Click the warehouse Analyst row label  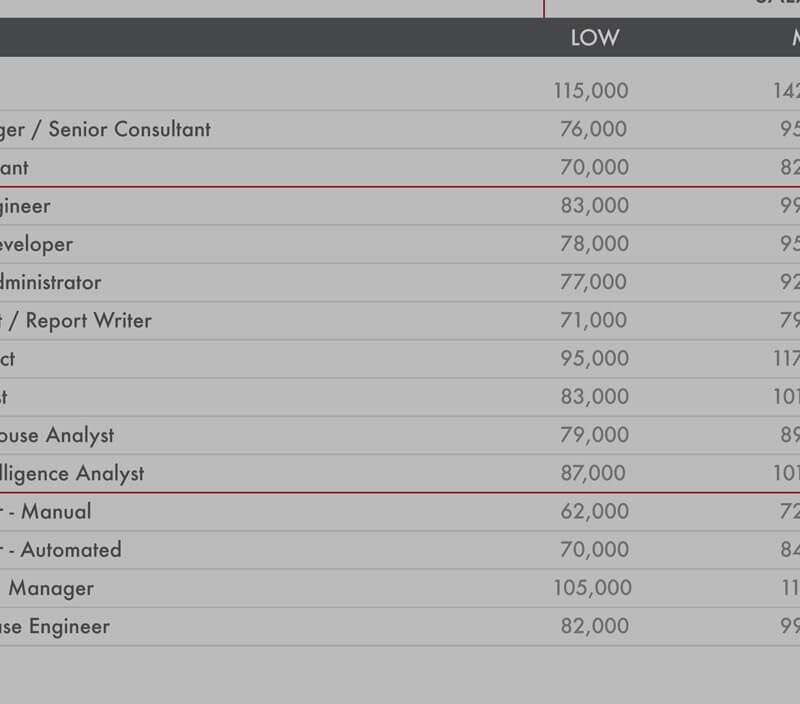point(57,435)
